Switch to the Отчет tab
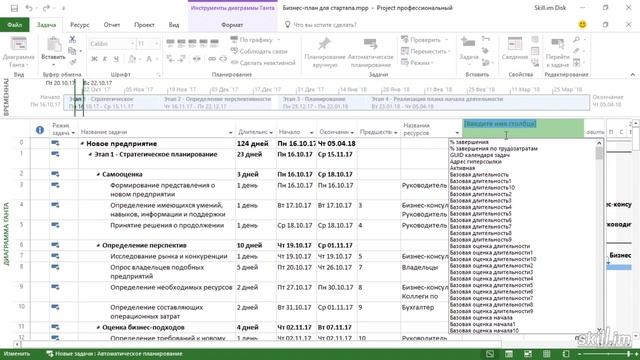Screen dimensions: 640x360 pos(111,25)
